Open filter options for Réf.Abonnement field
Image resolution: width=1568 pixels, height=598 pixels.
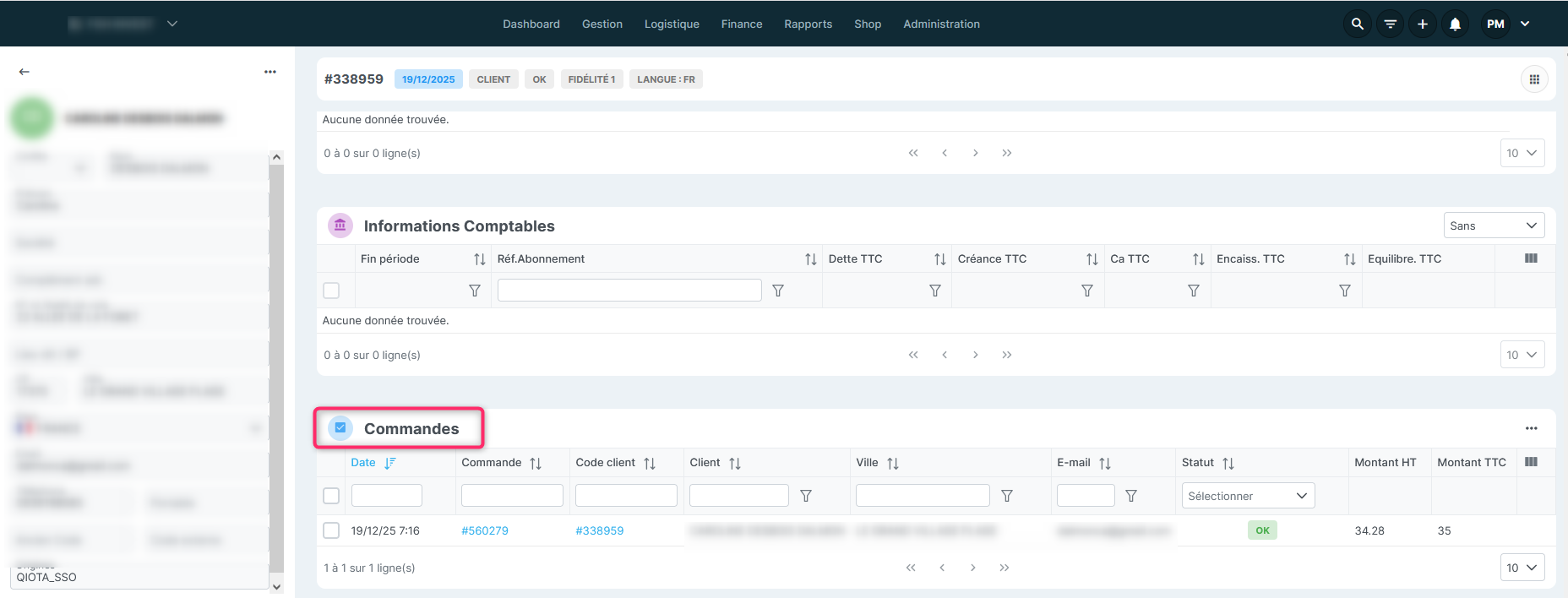(x=777, y=291)
